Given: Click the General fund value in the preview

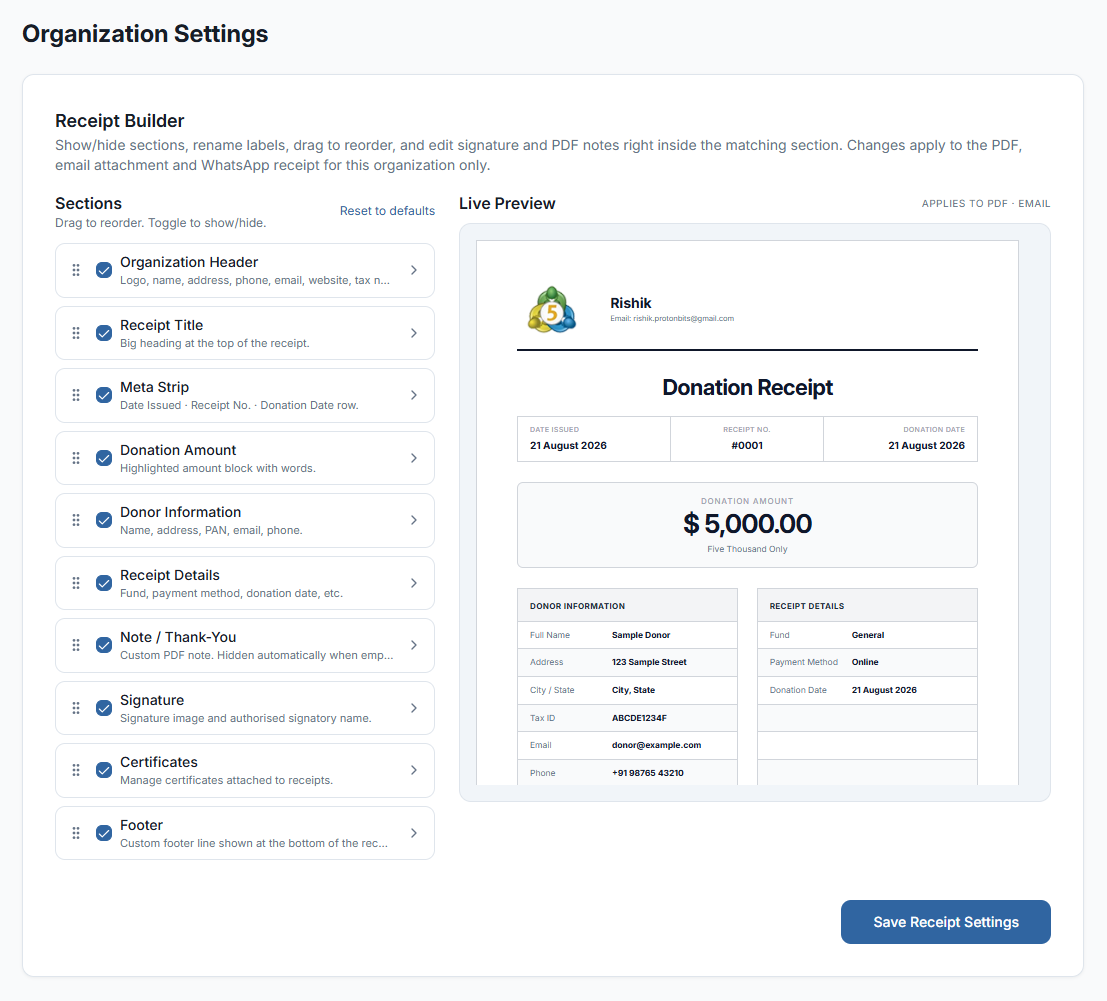Looking at the screenshot, I should pos(868,635).
